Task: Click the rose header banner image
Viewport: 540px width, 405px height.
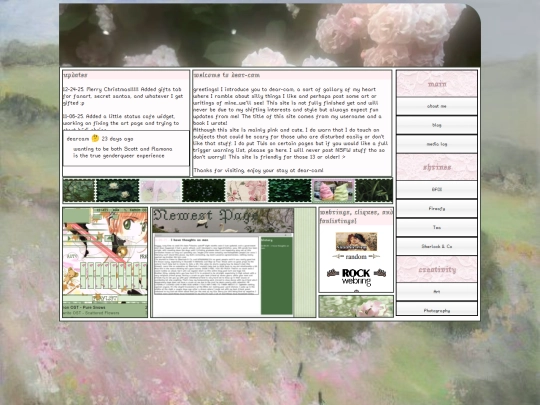Action: [270, 35]
